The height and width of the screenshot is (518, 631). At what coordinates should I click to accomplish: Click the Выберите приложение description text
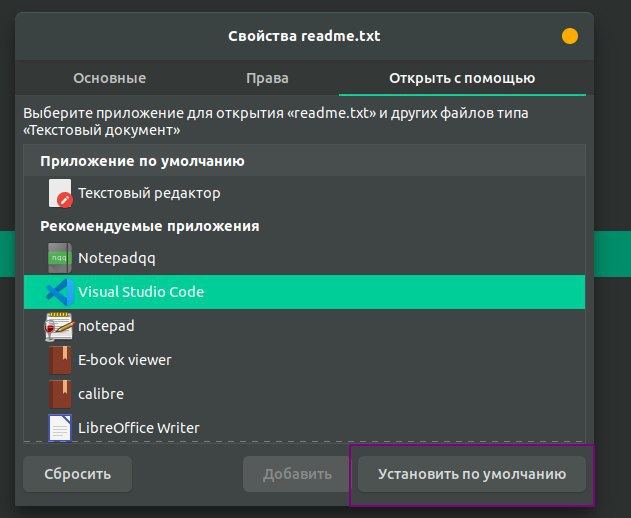(x=276, y=122)
